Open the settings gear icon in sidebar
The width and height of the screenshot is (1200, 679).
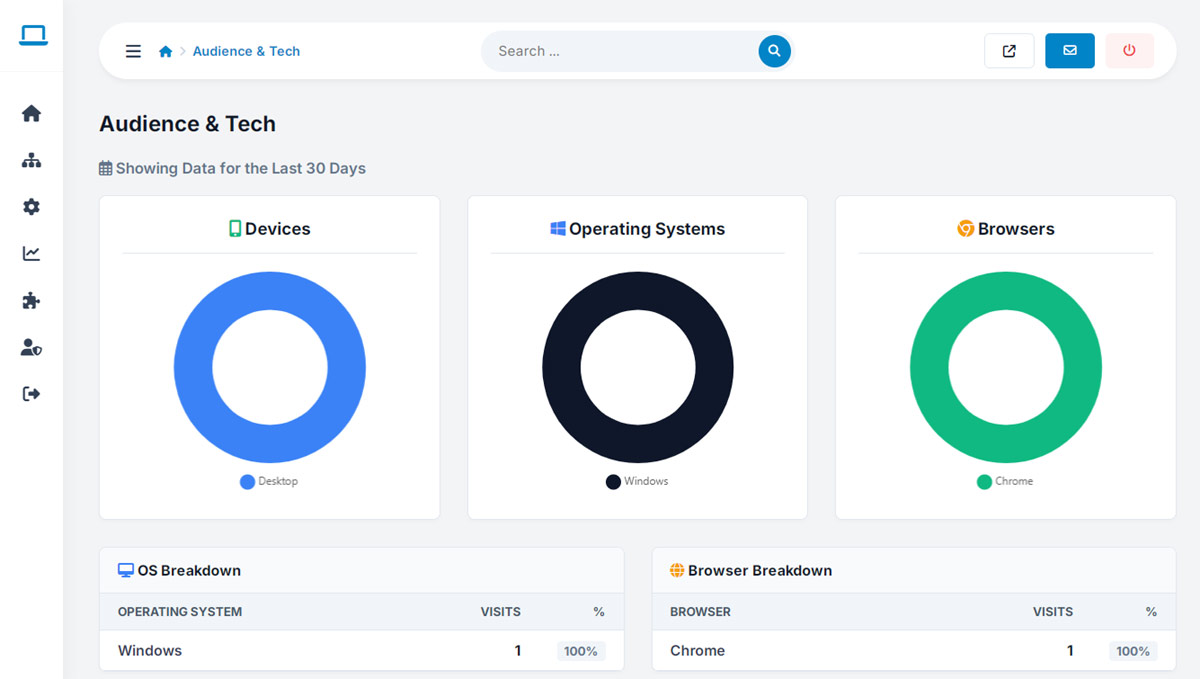[x=31, y=207]
